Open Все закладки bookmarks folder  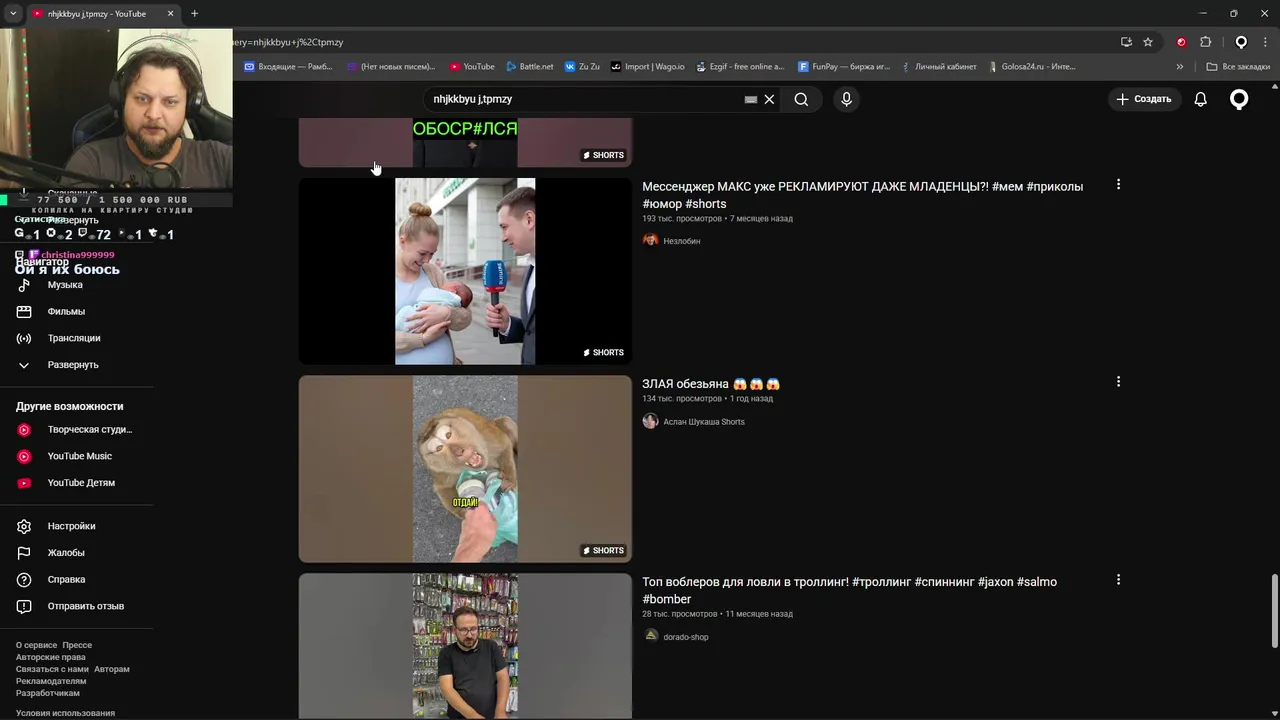[1238, 67]
